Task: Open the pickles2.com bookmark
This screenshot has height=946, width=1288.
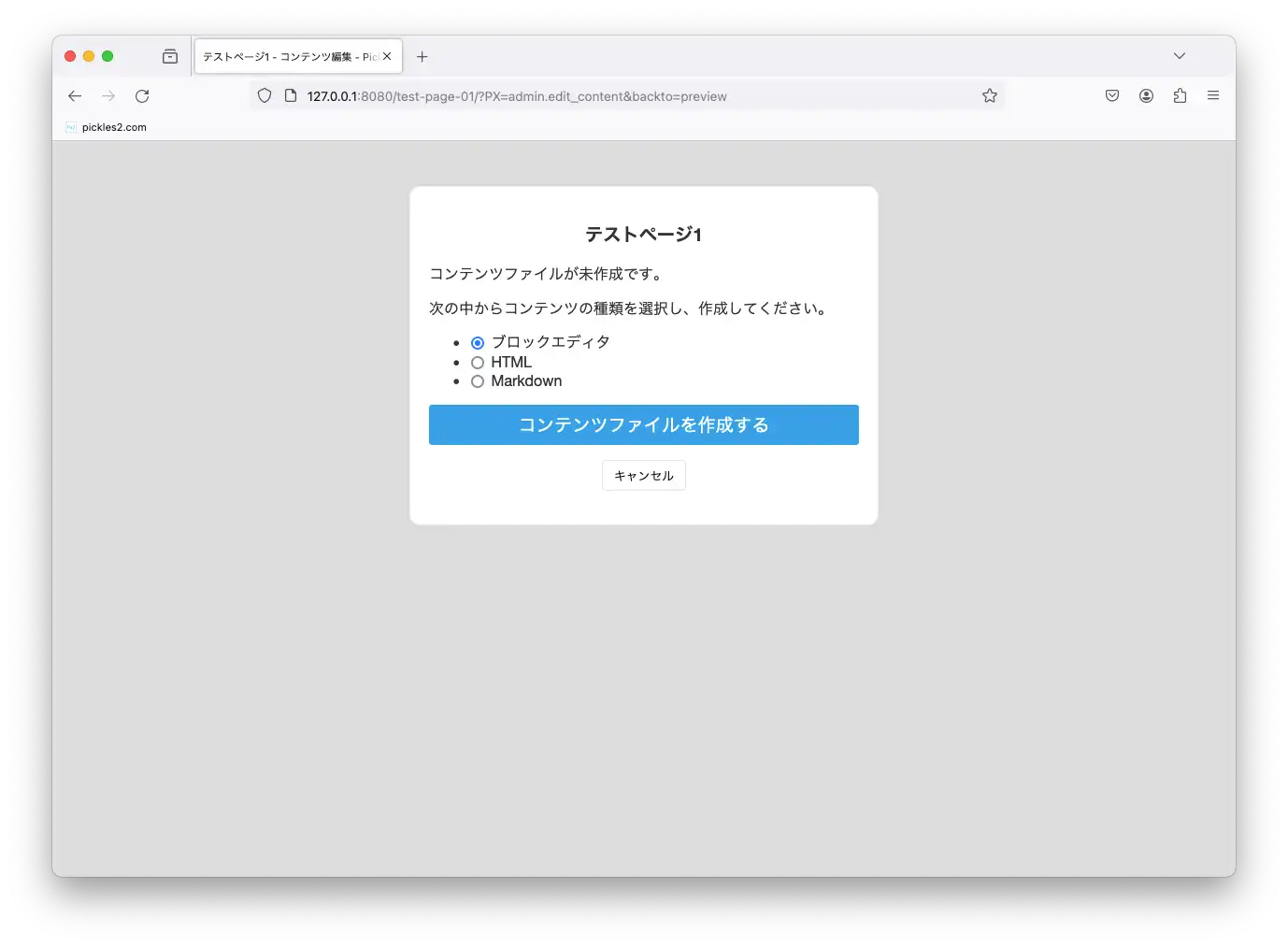Action: coord(107,127)
